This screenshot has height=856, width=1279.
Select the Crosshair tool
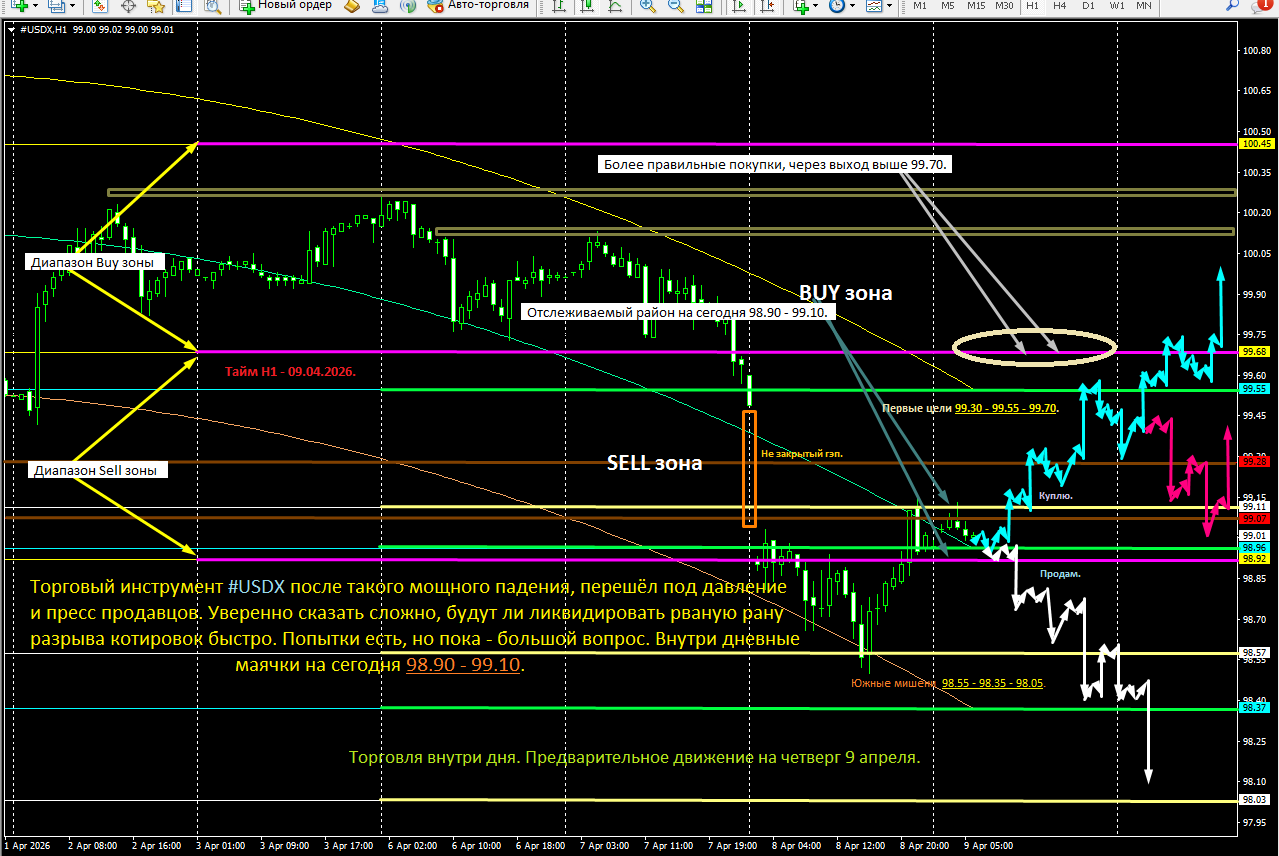pos(127,7)
